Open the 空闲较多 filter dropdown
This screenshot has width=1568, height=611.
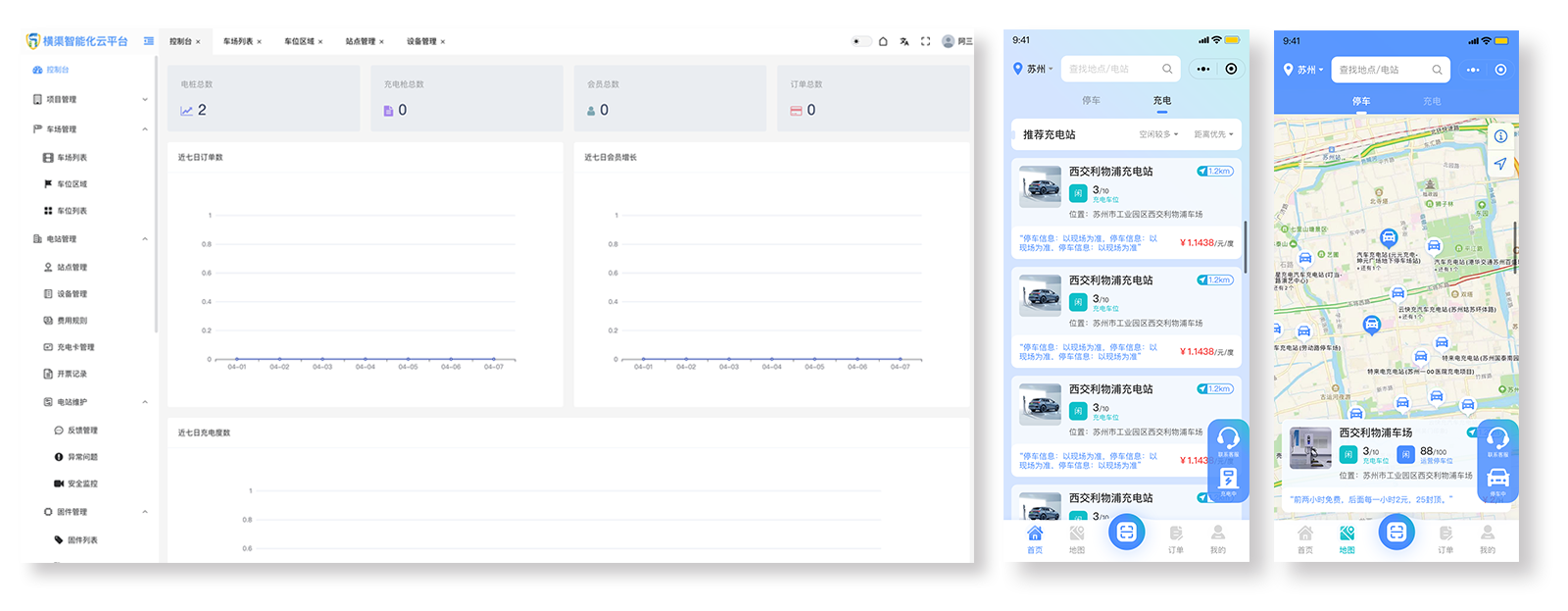tap(1158, 134)
